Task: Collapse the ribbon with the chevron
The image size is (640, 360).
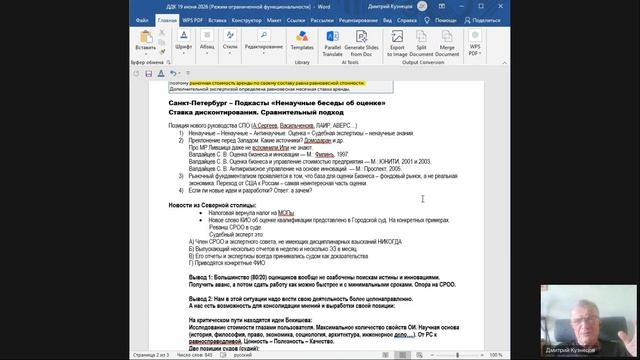Action: click(x=504, y=63)
